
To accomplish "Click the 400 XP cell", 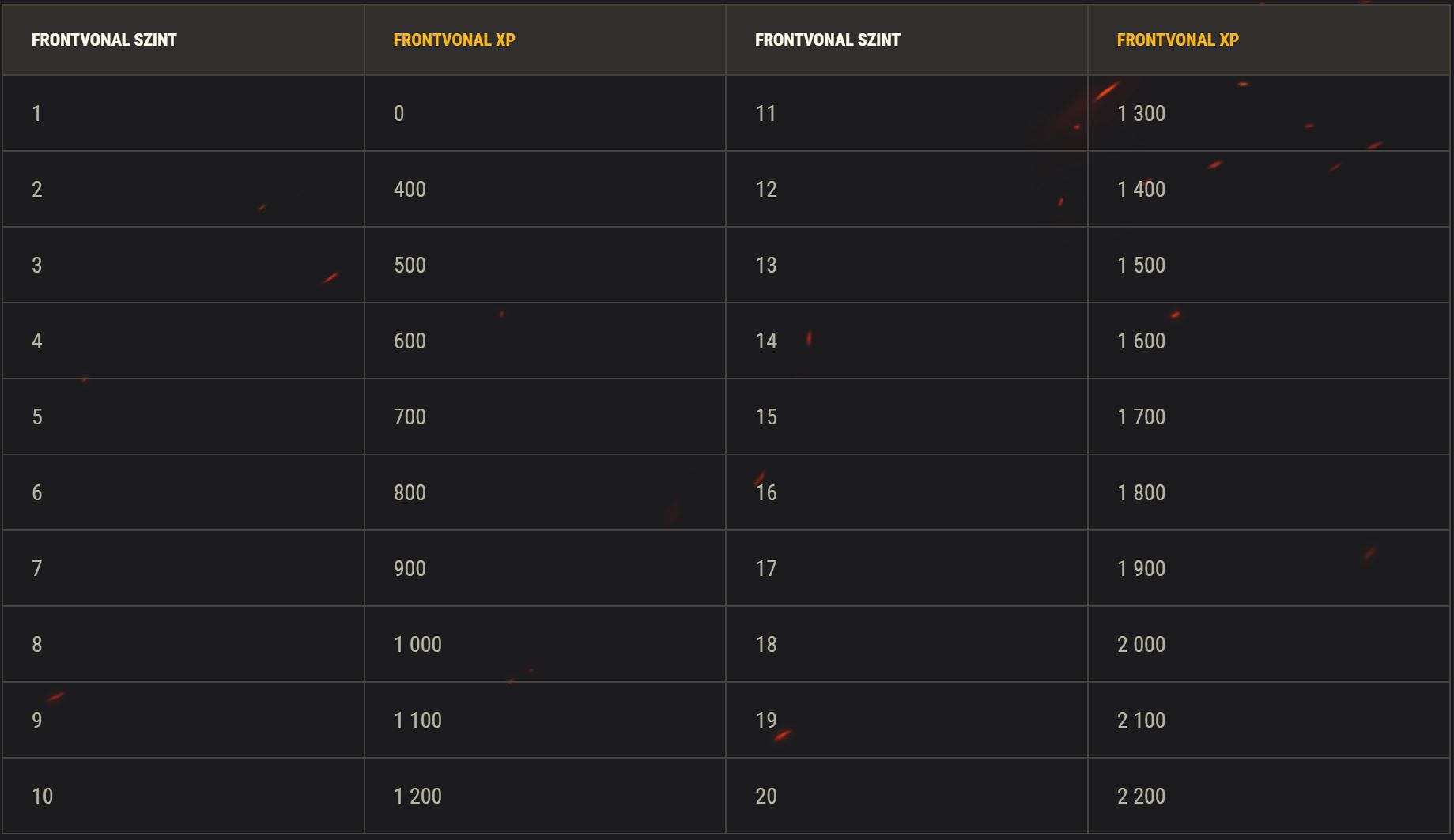I will pos(545,189).
